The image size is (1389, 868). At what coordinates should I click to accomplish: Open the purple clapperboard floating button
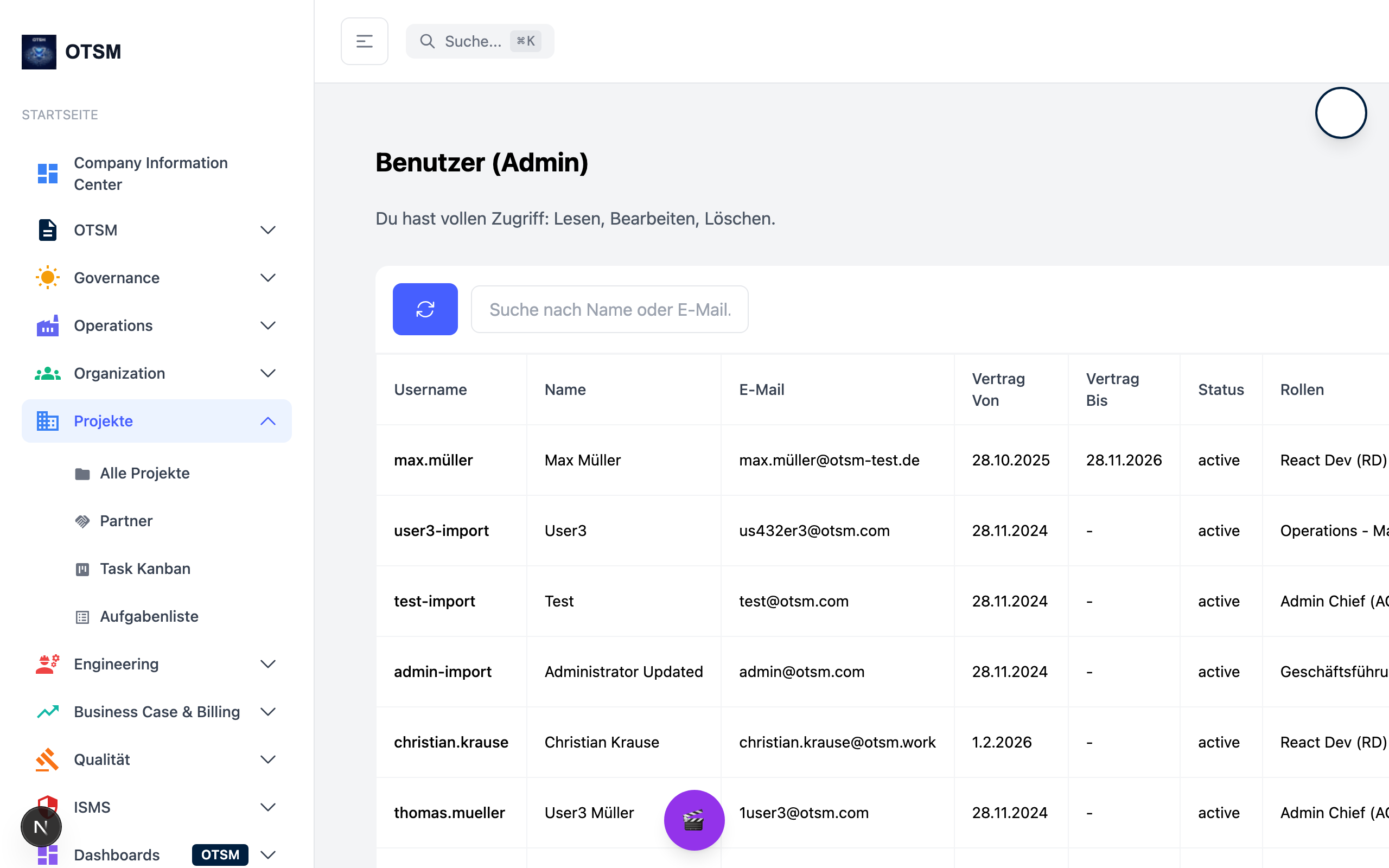pyautogui.click(x=694, y=820)
